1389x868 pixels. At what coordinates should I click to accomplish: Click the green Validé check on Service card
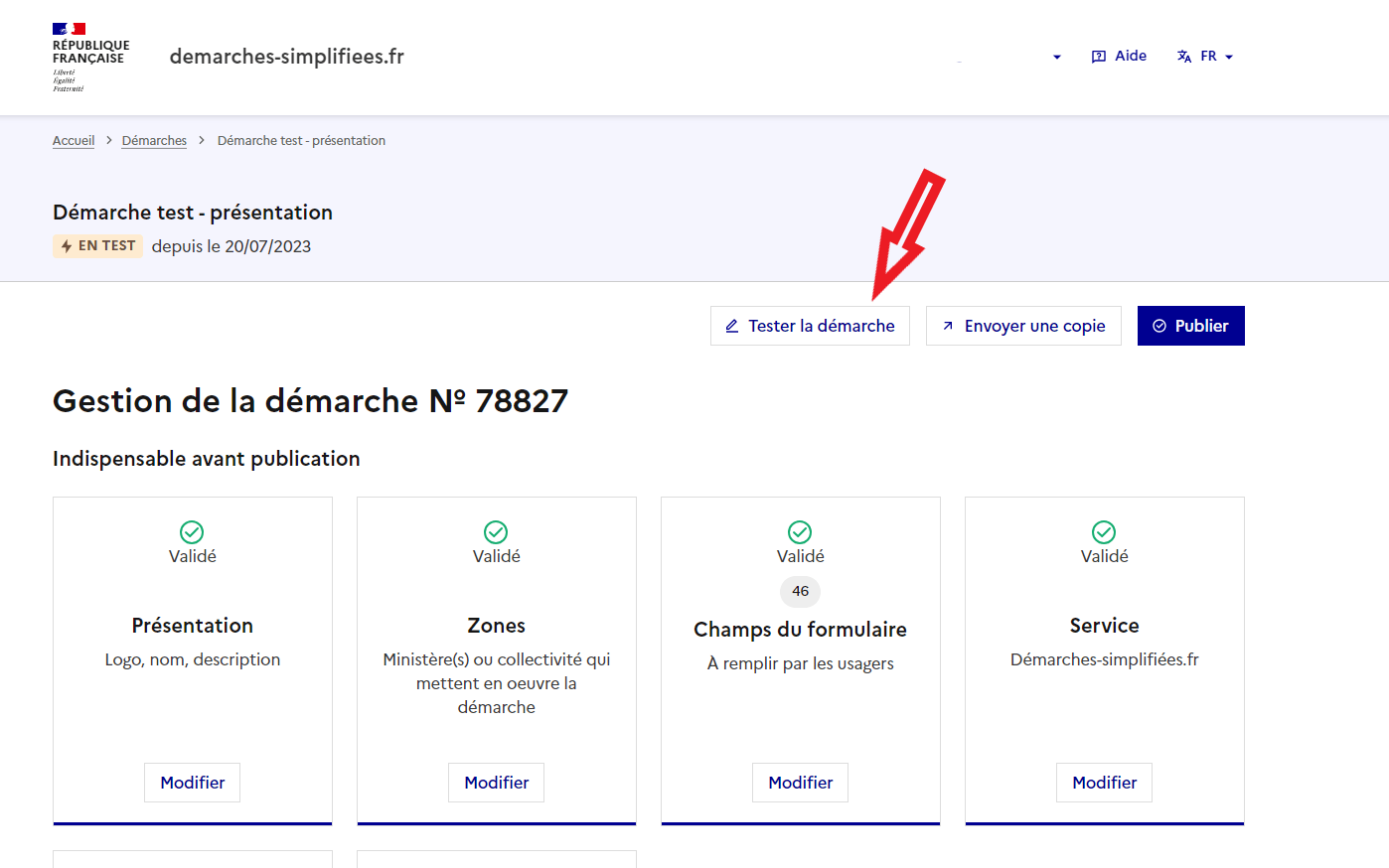[x=1104, y=530]
